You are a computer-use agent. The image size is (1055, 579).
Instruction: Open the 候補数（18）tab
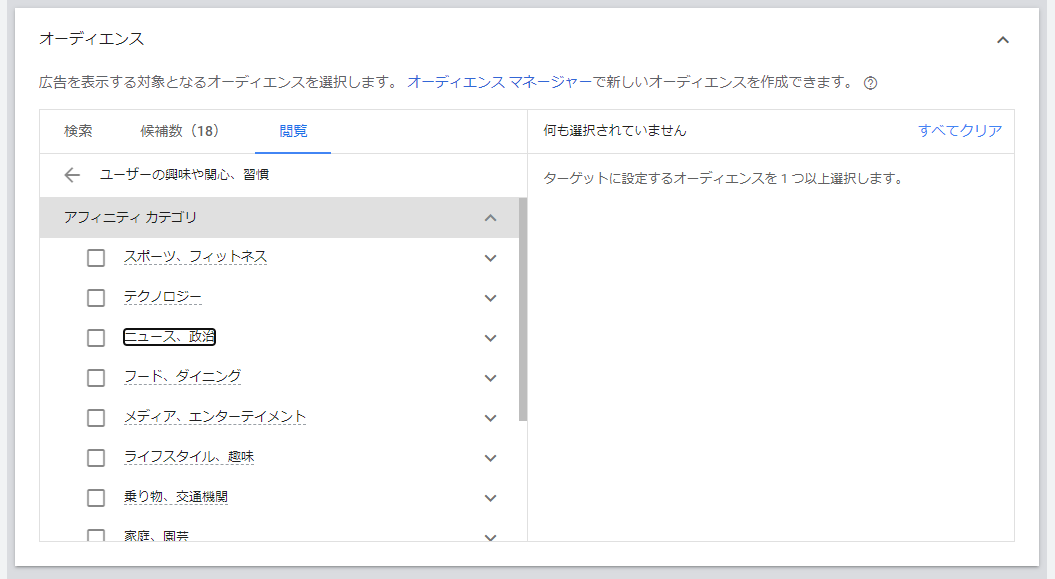pos(179,131)
